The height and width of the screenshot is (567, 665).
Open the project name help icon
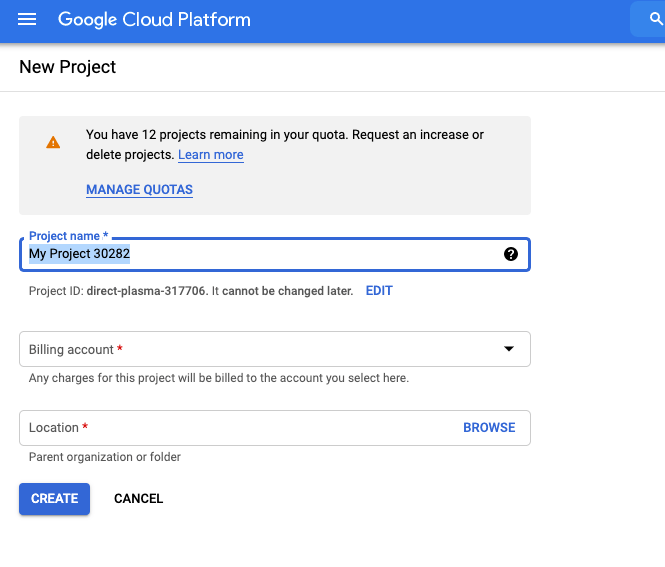511,254
